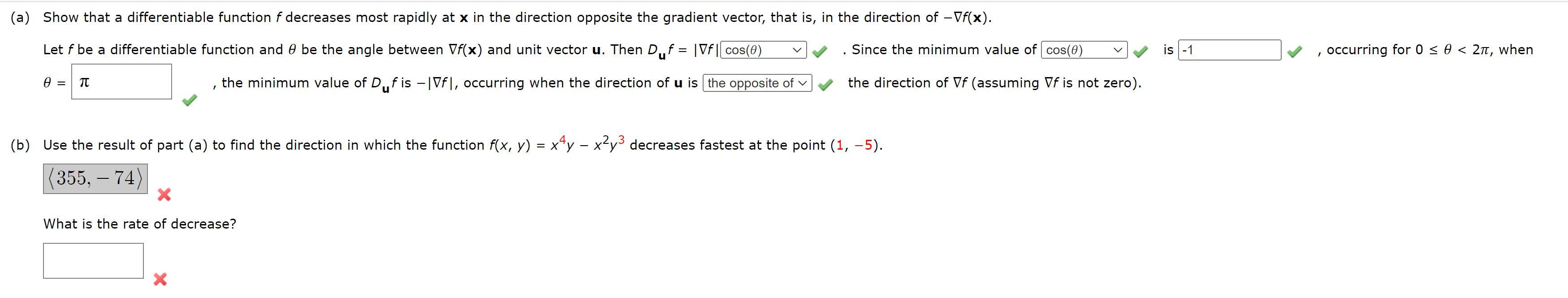The width and height of the screenshot is (1568, 298).
Task: Click the red X under the rate of decrease box
Action: [x=160, y=280]
